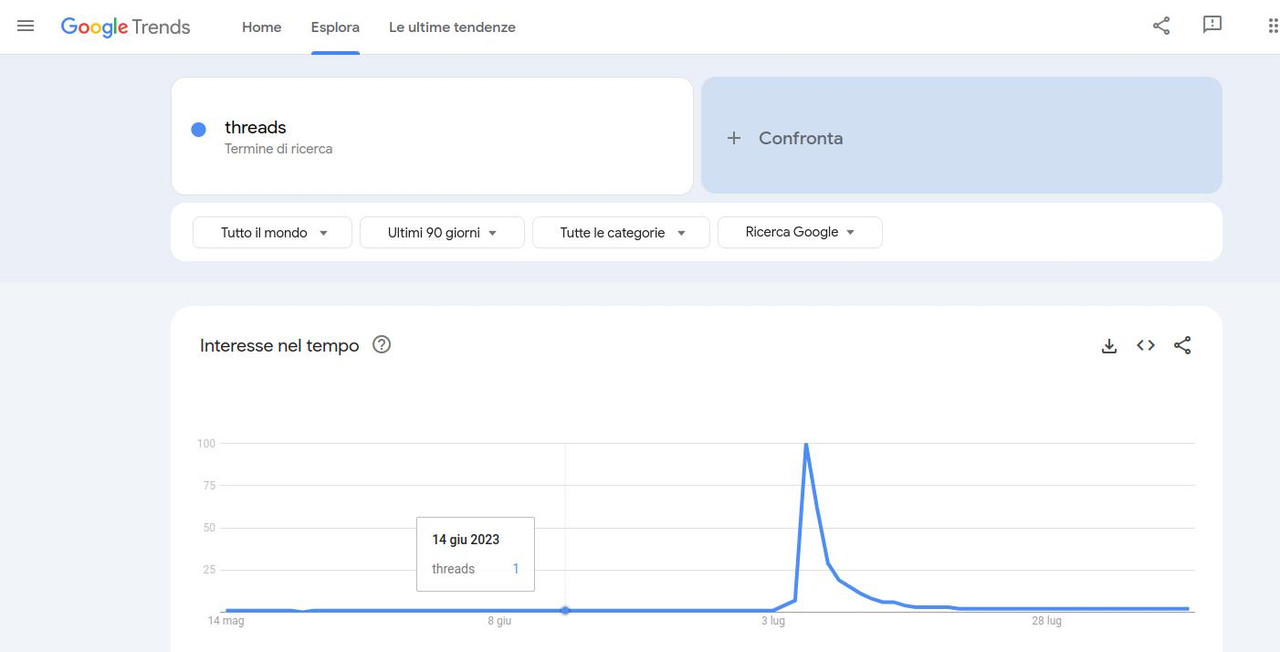The image size is (1280, 652).
Task: Open the Tutto il mondo region dropdown
Action: coord(272,232)
